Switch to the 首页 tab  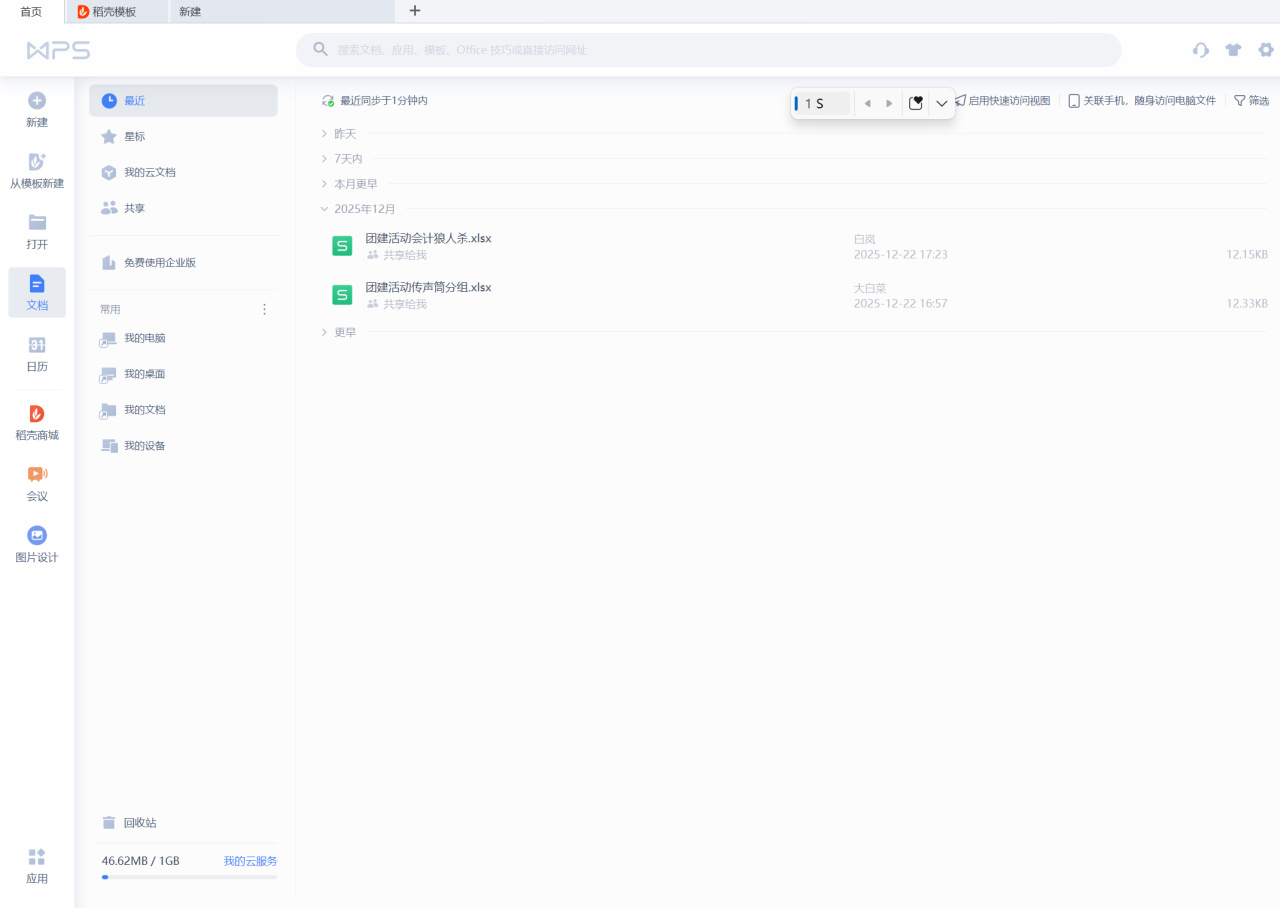click(31, 11)
